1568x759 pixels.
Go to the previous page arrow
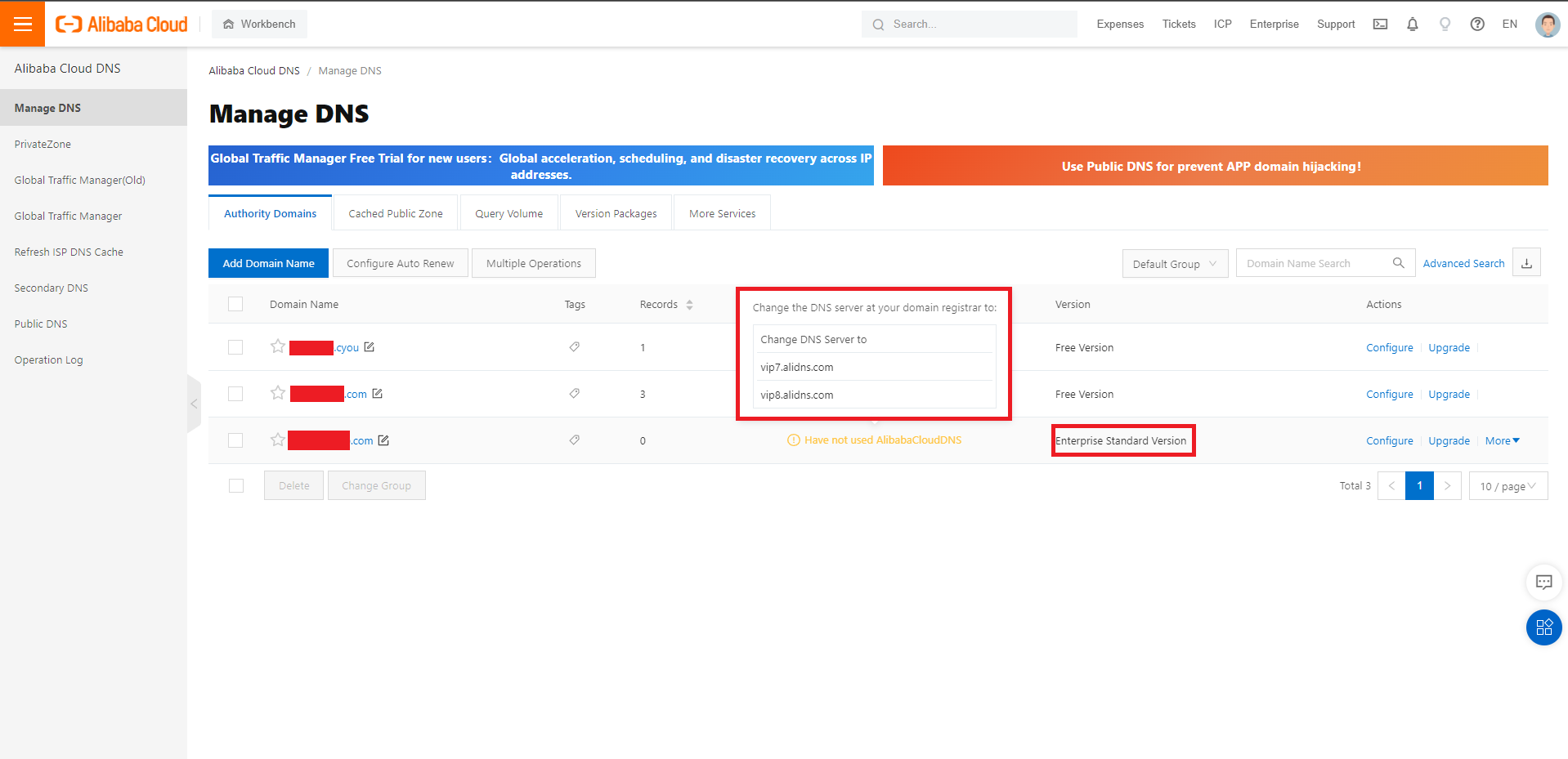click(x=1391, y=486)
